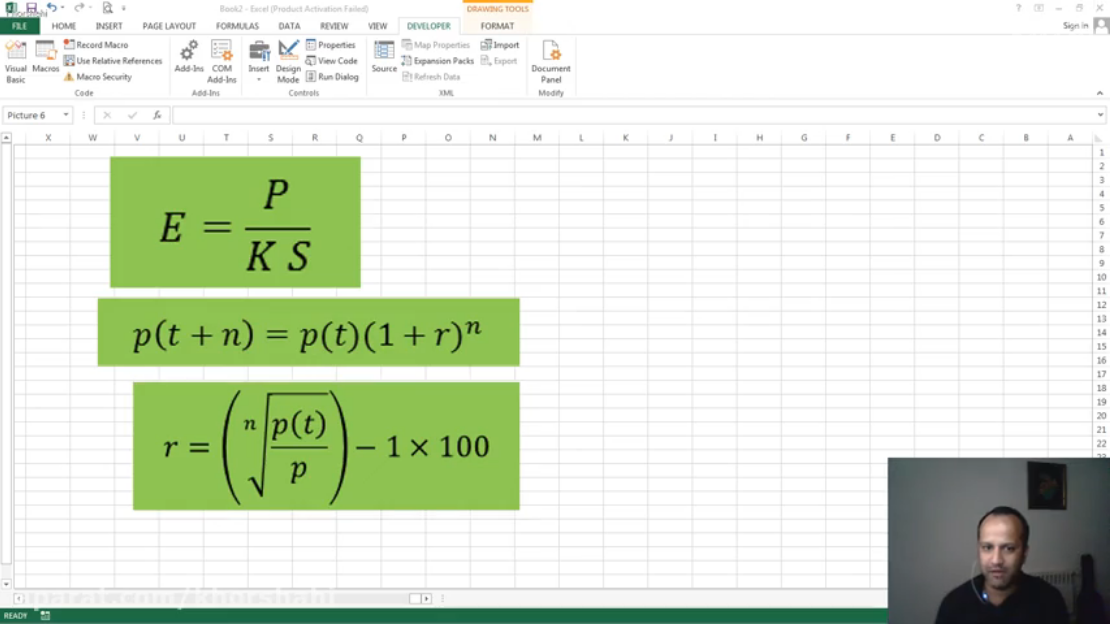This screenshot has width=1111, height=625.
Task: Toggle Design Mode on
Action: pos(288,61)
